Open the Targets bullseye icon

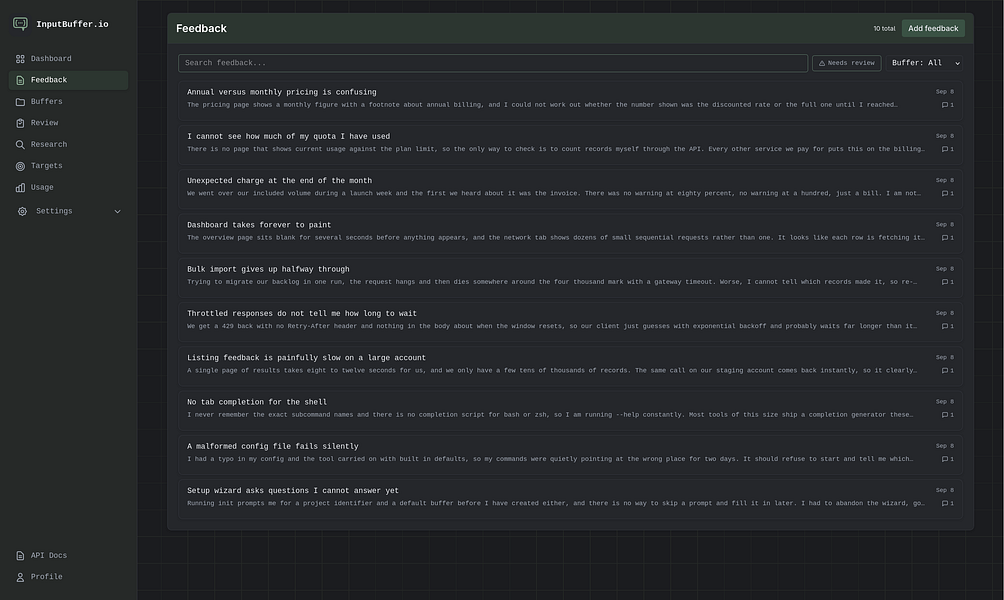click(x=20, y=166)
